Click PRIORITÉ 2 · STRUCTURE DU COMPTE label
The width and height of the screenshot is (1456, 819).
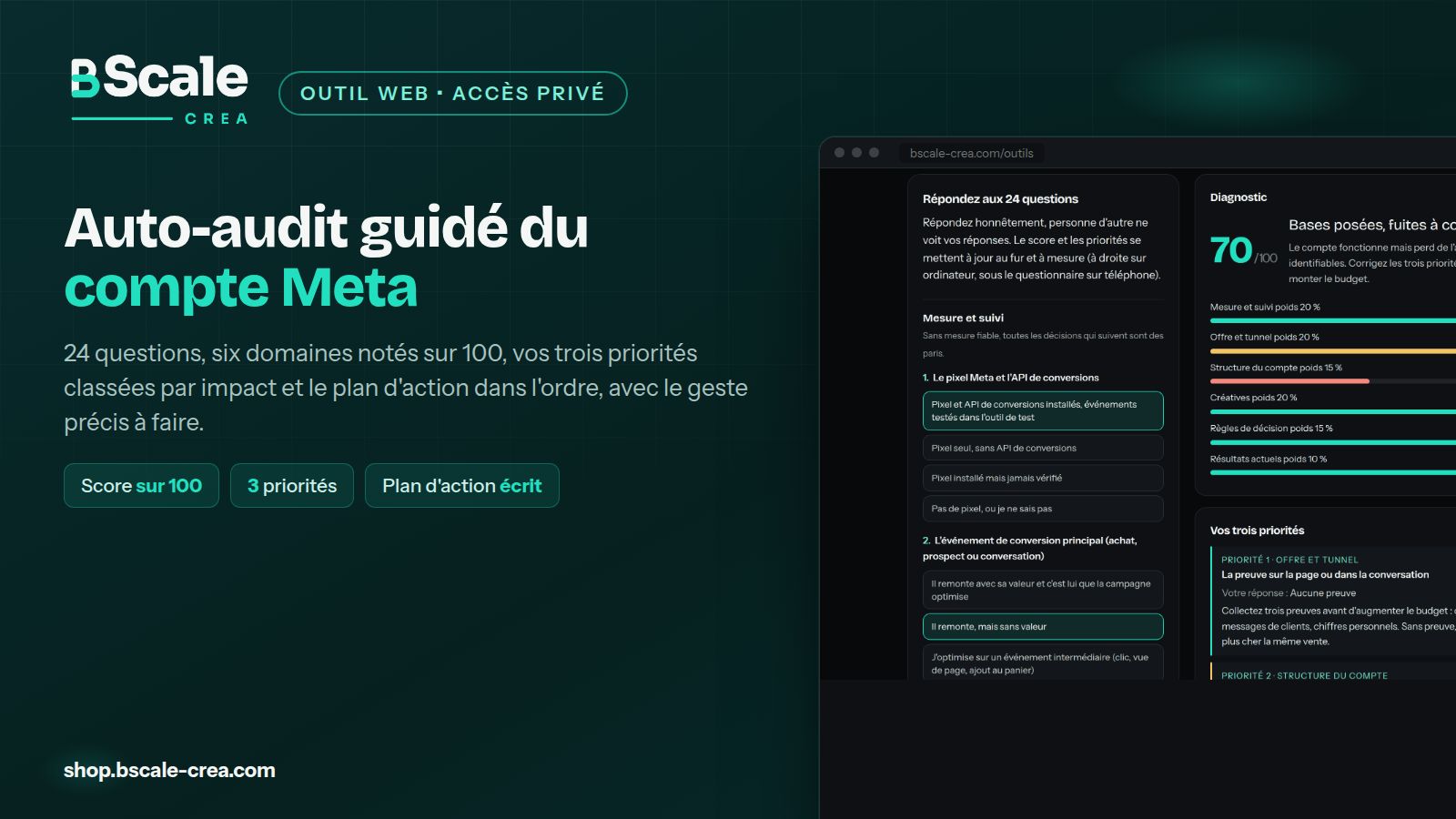[1304, 675]
